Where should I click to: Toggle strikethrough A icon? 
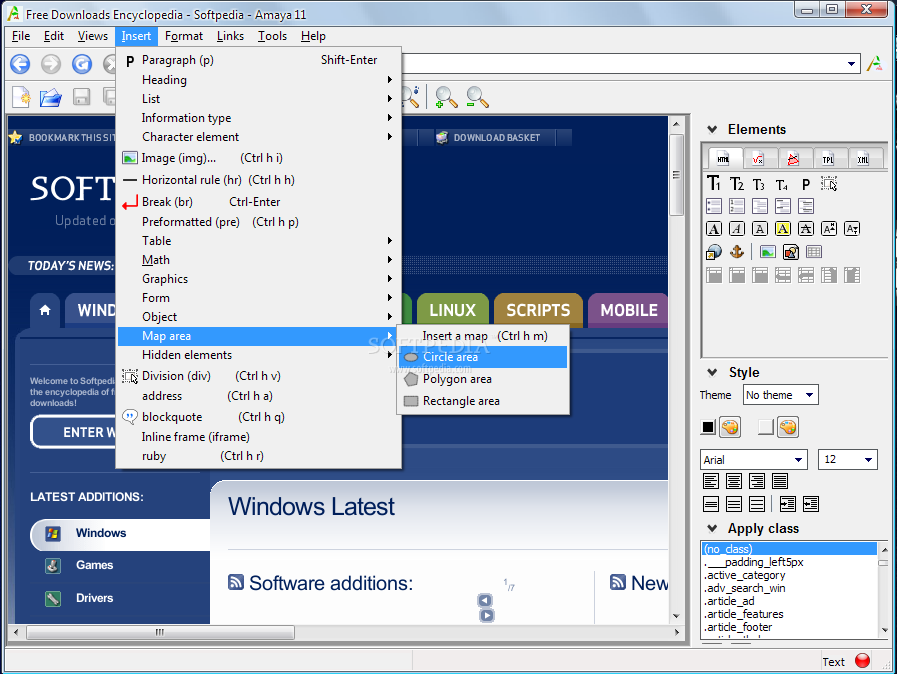coord(806,229)
